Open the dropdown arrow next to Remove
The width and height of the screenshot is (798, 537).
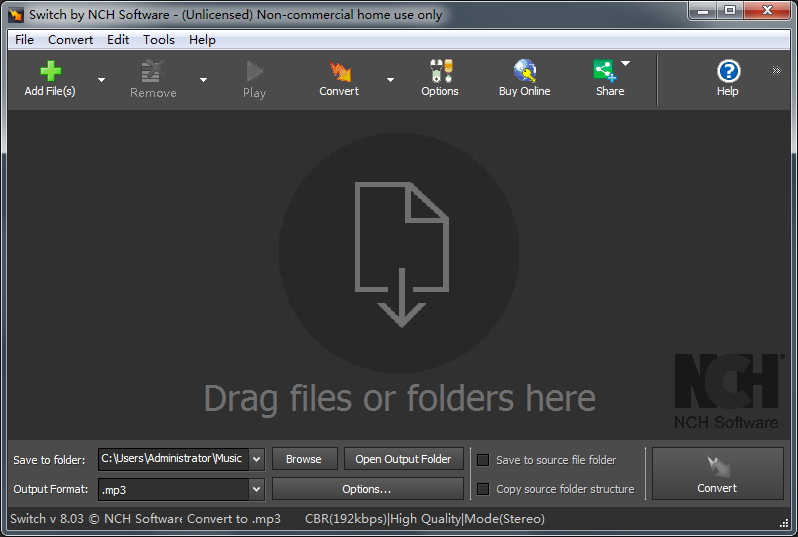click(203, 80)
